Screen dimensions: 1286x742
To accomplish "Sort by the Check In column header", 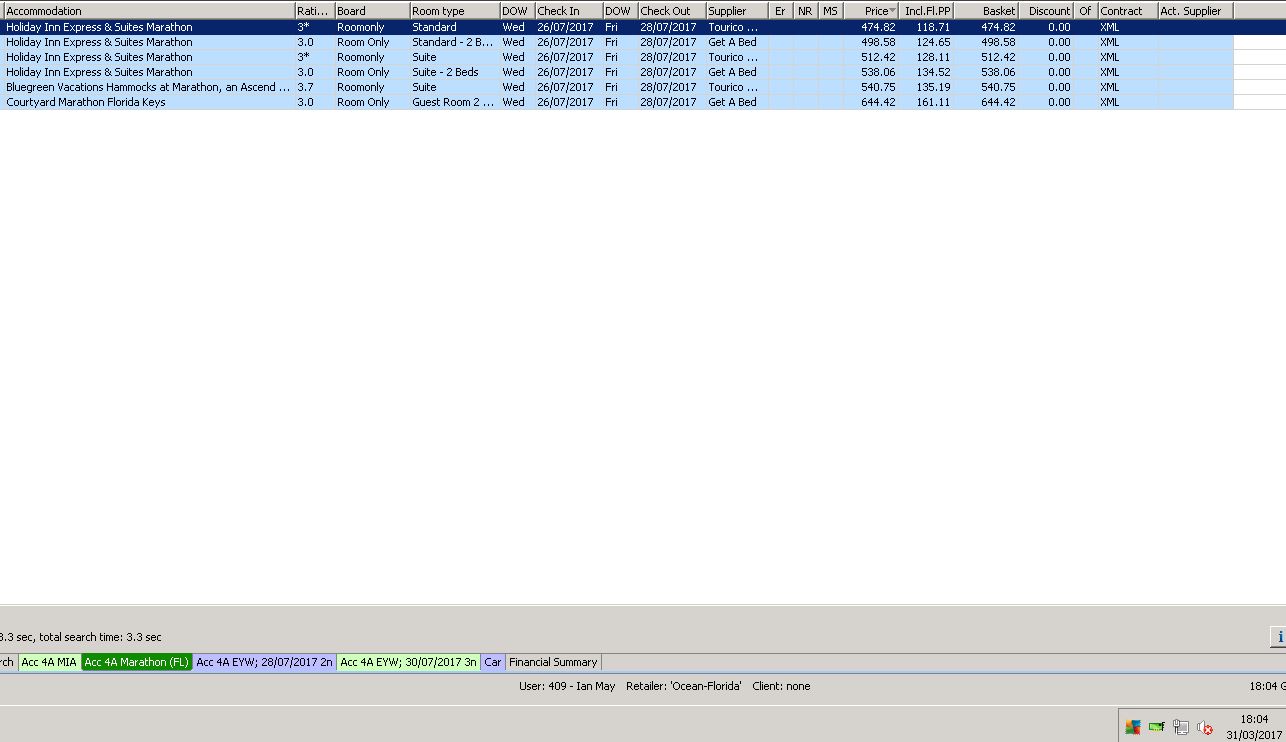I will (x=568, y=11).
